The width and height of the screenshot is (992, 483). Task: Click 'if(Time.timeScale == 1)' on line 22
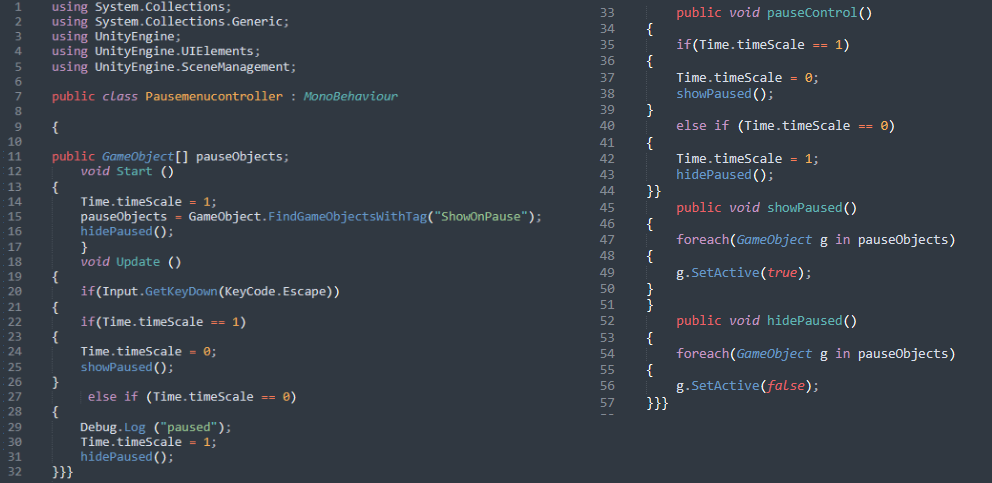163,322
